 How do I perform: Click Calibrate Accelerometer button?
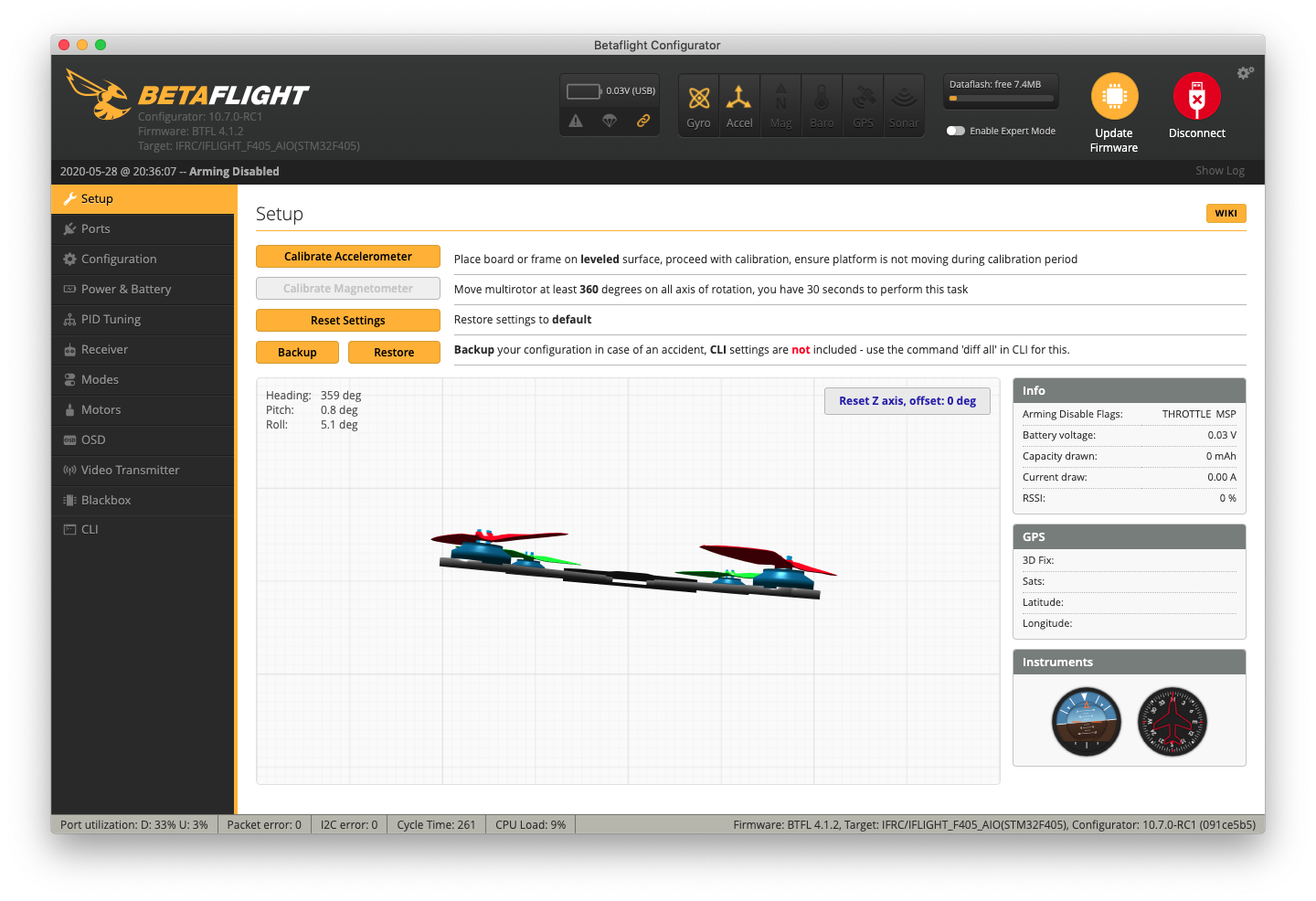348,257
